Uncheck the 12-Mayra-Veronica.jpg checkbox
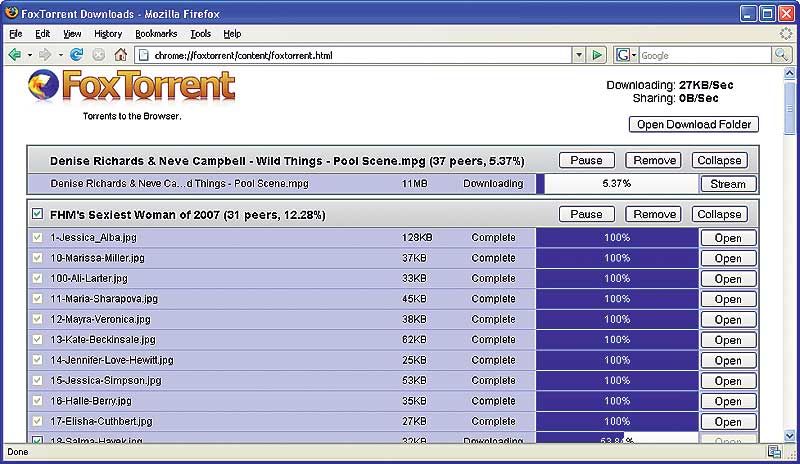Screen dimensions: 800x464 point(37,319)
